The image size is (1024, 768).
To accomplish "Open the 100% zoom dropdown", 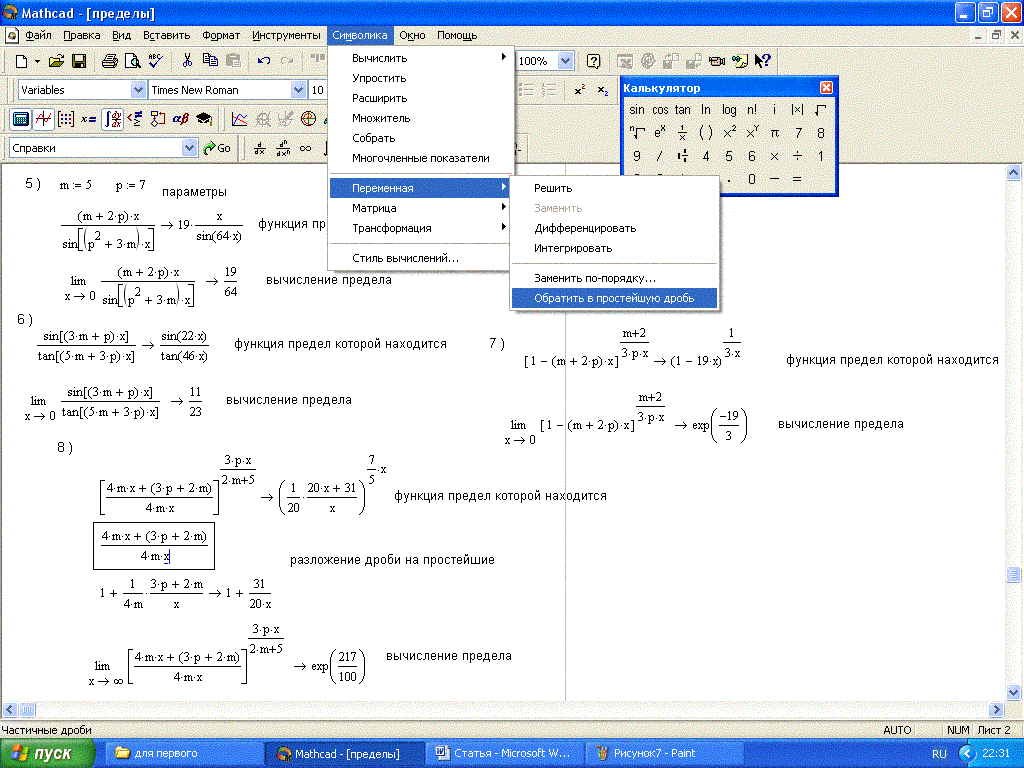I will (x=565, y=61).
